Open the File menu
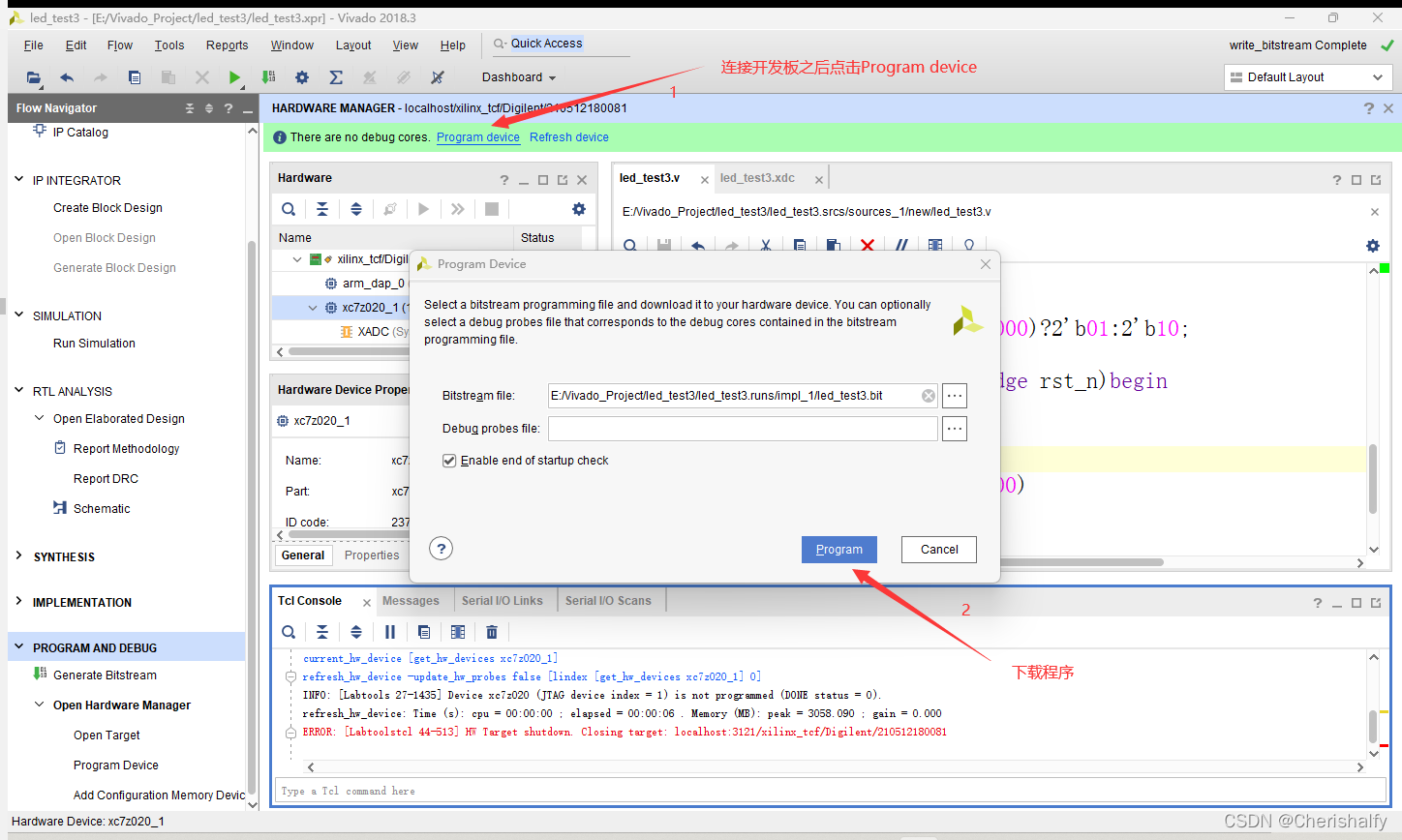Screen dimensions: 1402x840 (33, 45)
